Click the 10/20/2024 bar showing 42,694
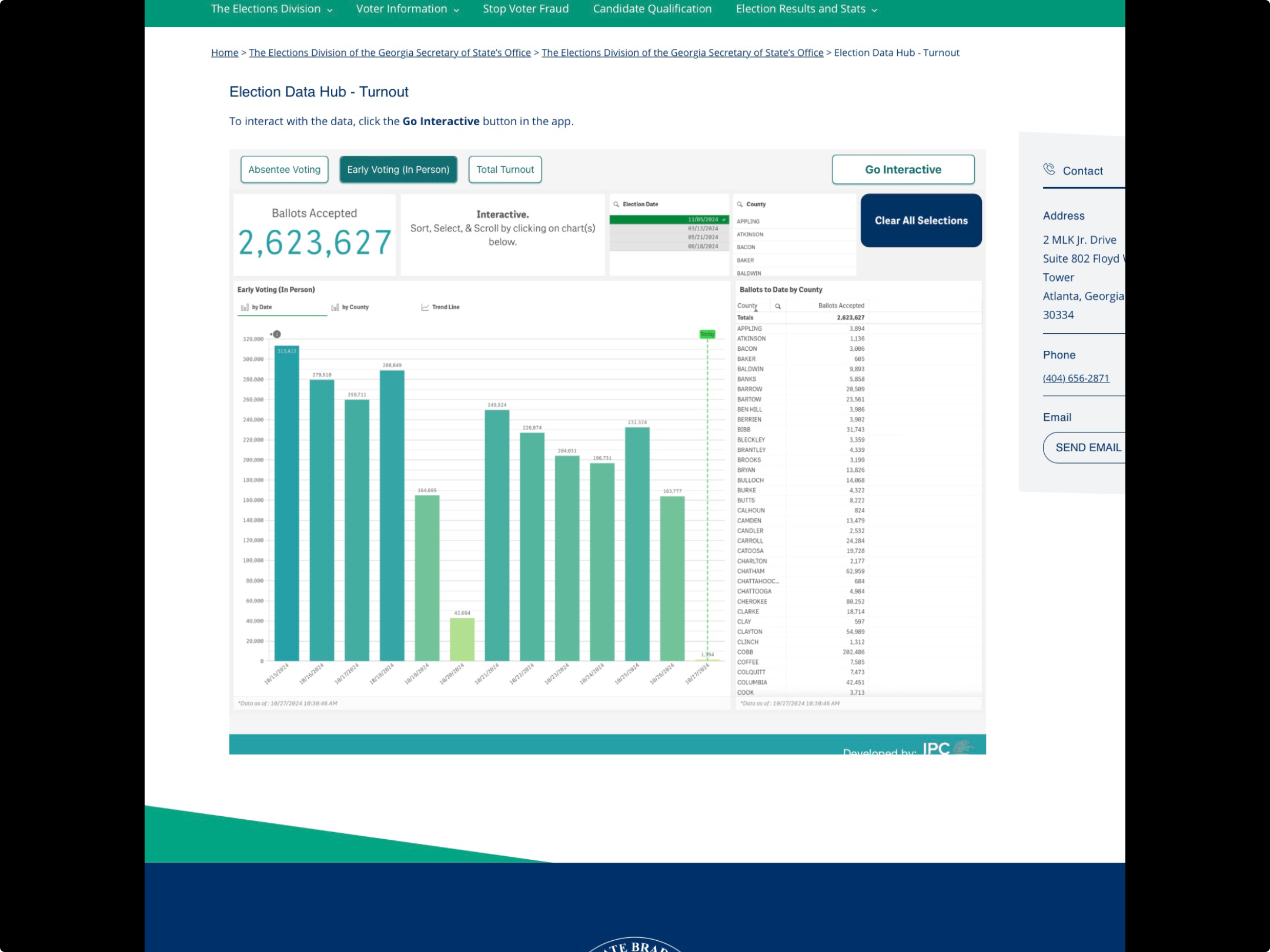Image resolution: width=1270 pixels, height=952 pixels. (x=462, y=640)
